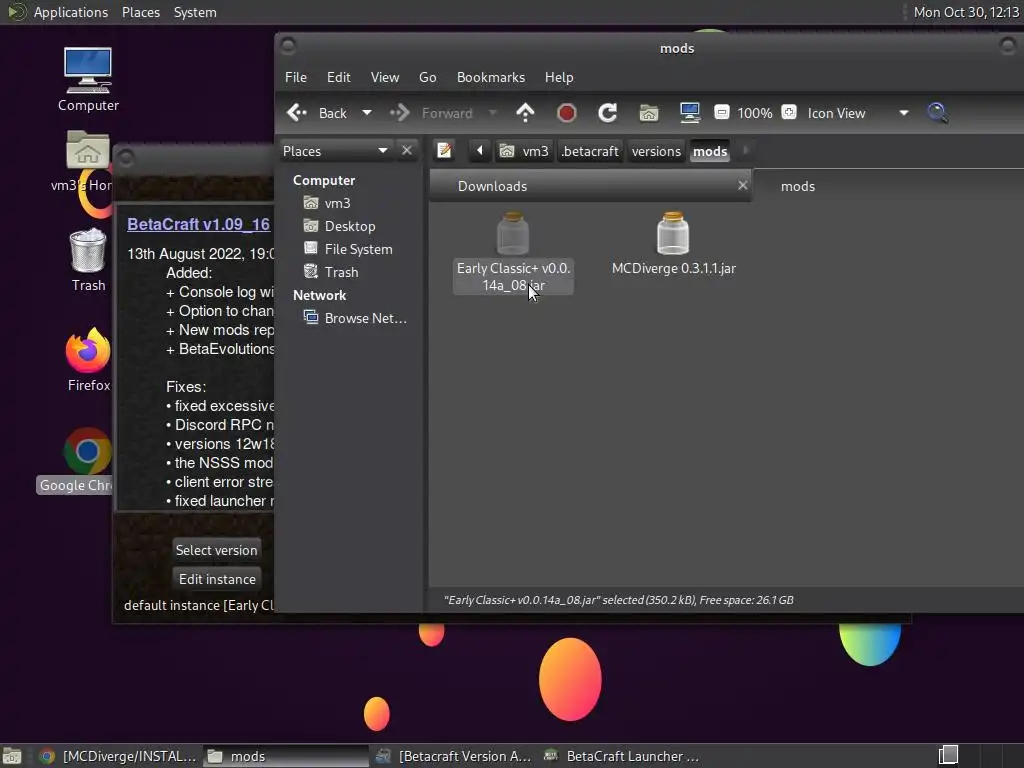
Task: Open the Places sidebar selector dropdown
Action: point(335,151)
